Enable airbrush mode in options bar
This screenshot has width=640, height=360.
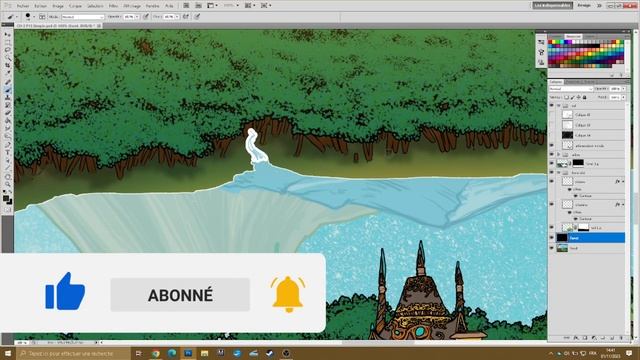186,17
